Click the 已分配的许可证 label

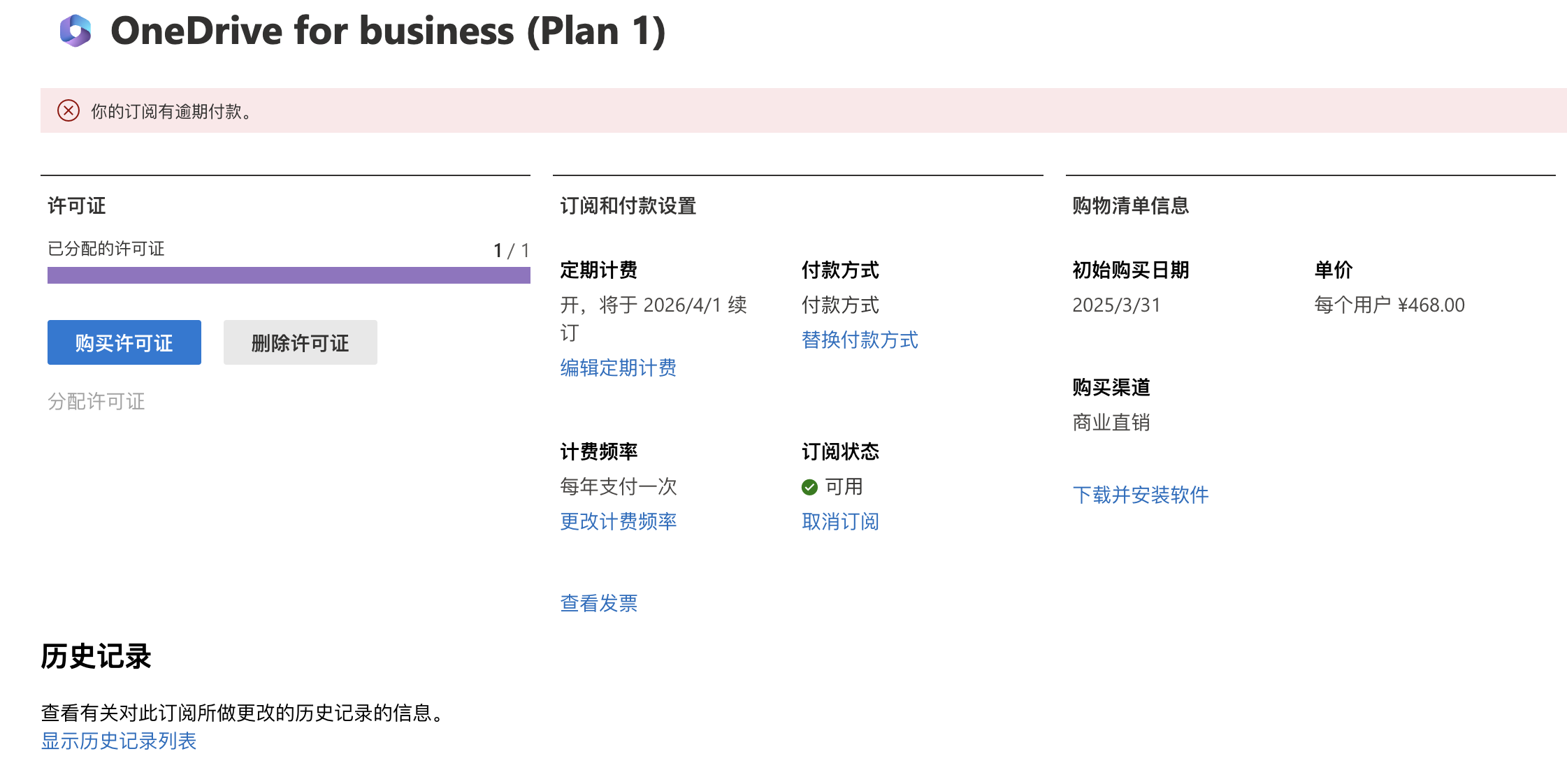pyautogui.click(x=106, y=249)
